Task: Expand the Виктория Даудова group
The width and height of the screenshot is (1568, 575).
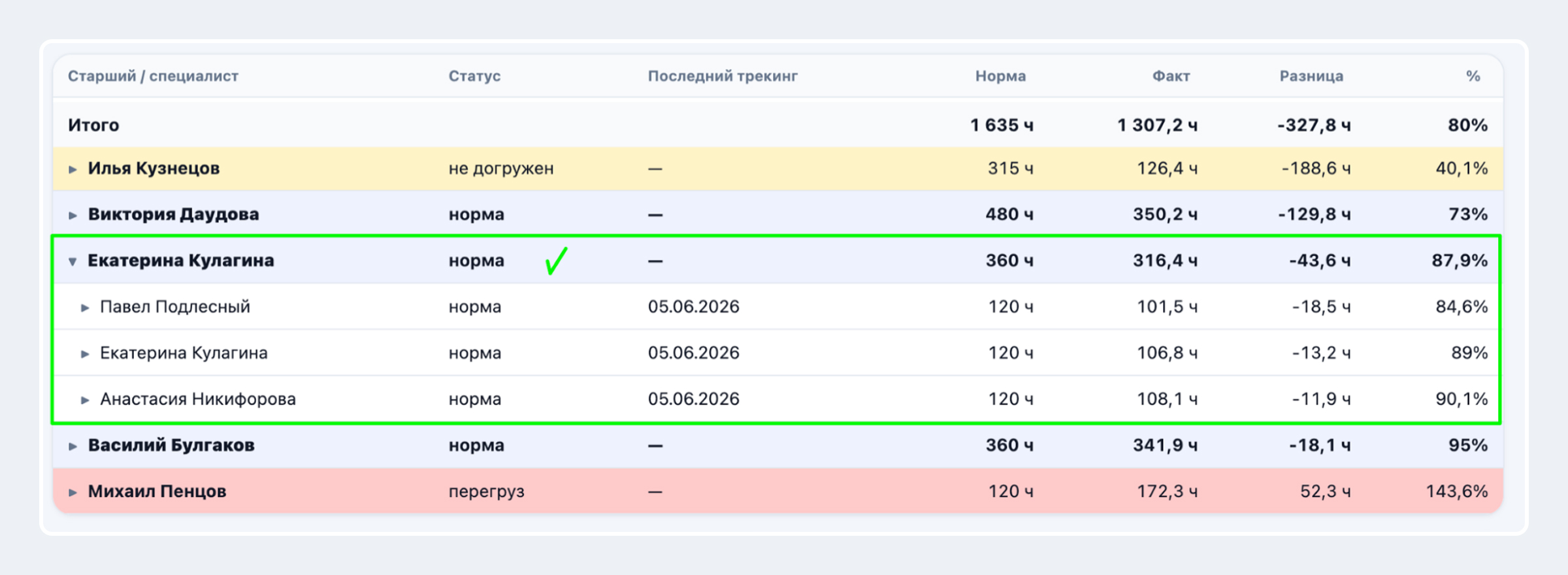Action: click(x=73, y=215)
